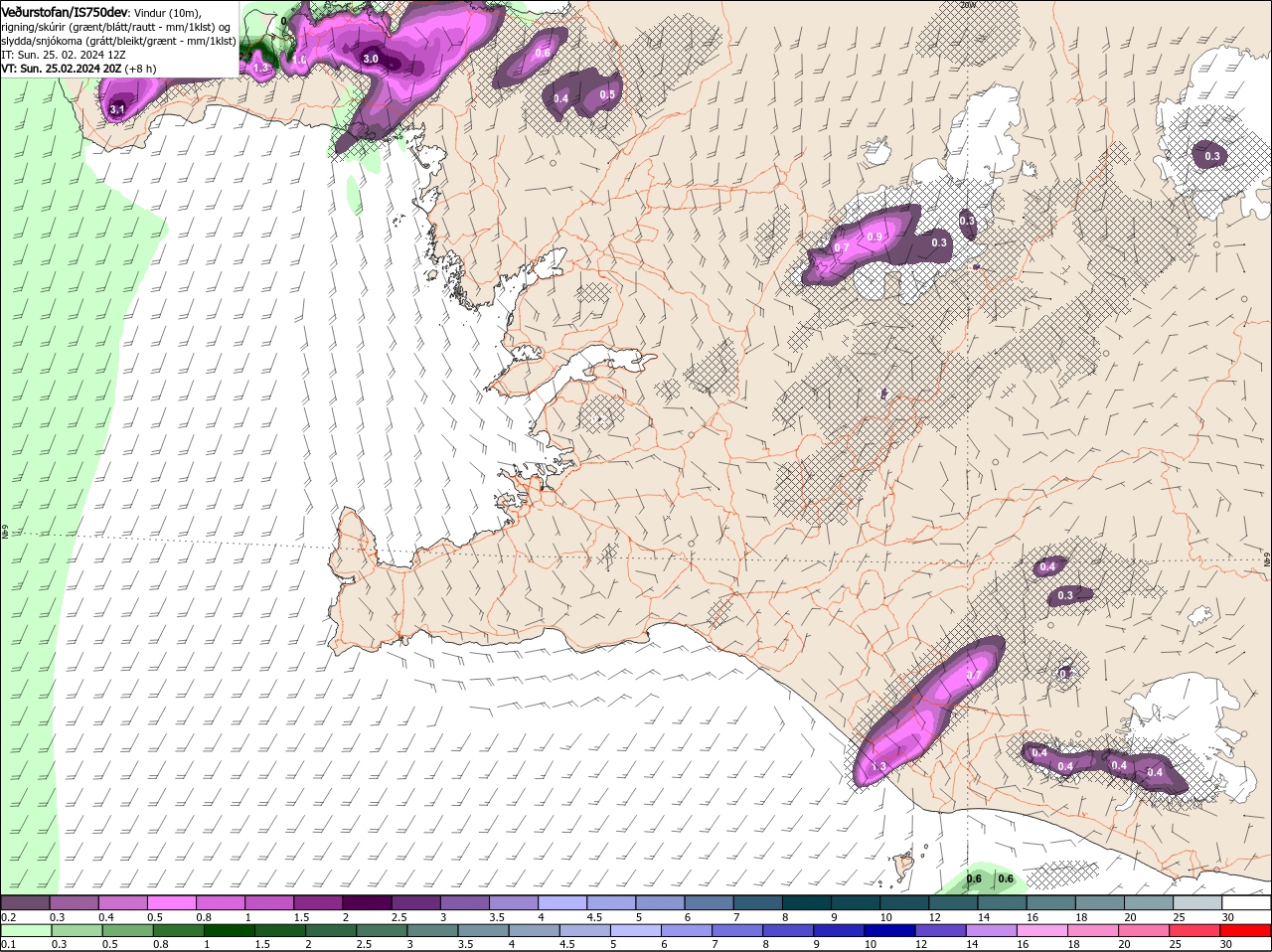Image resolution: width=1272 pixels, height=952 pixels.
Task: Pick the lower legend row swatch labeled 4
Action: [x=535, y=931]
